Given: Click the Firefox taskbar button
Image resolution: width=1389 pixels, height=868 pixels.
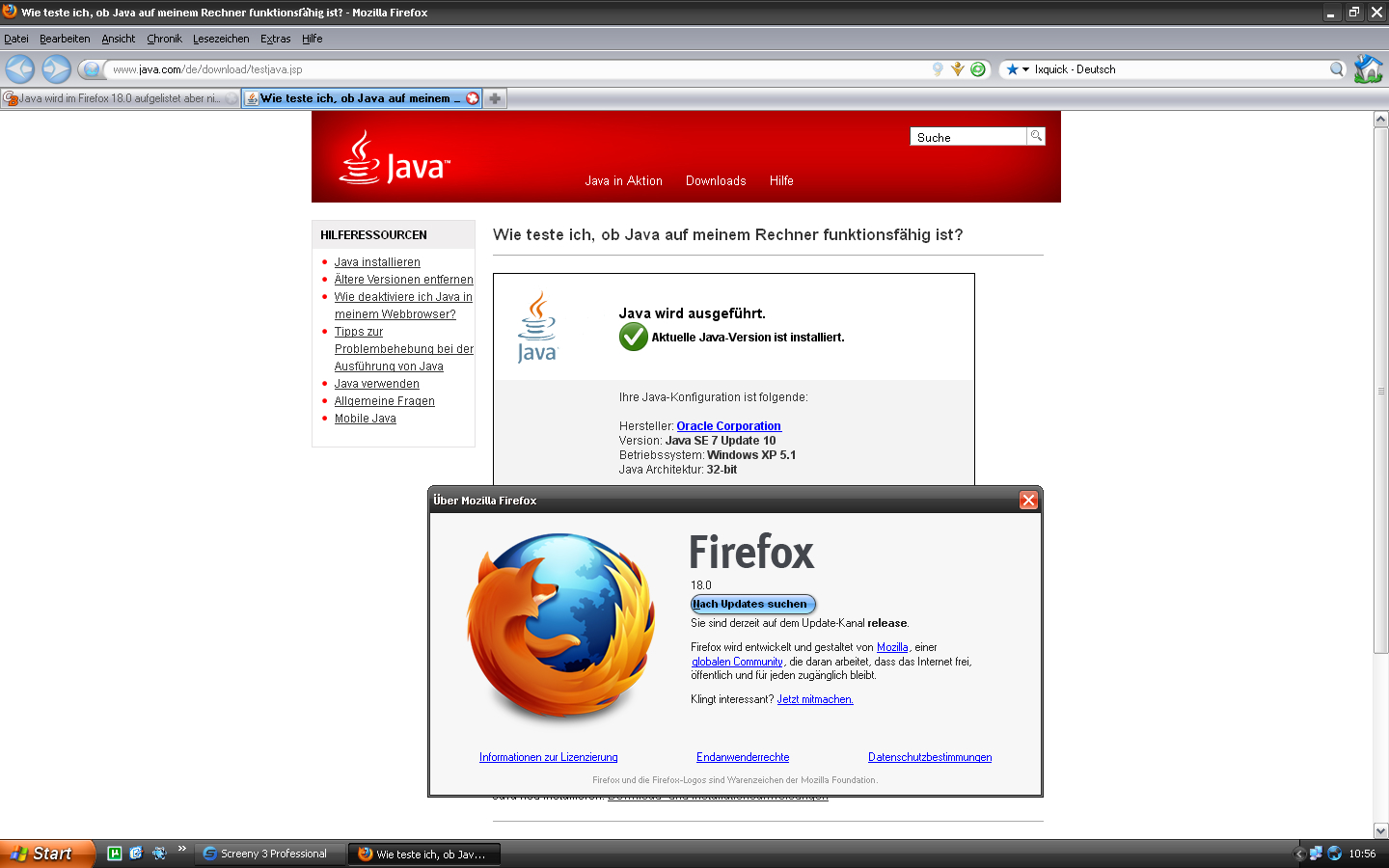Looking at the screenshot, I should [424, 854].
